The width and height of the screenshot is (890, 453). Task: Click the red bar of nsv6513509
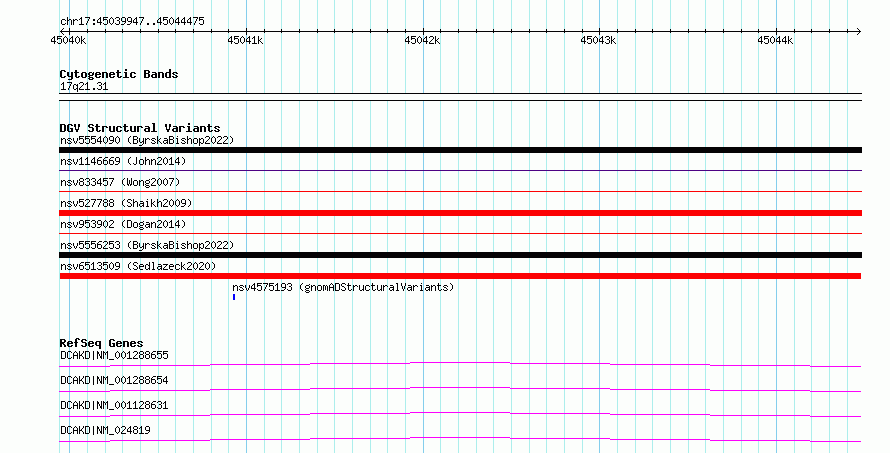460,276
